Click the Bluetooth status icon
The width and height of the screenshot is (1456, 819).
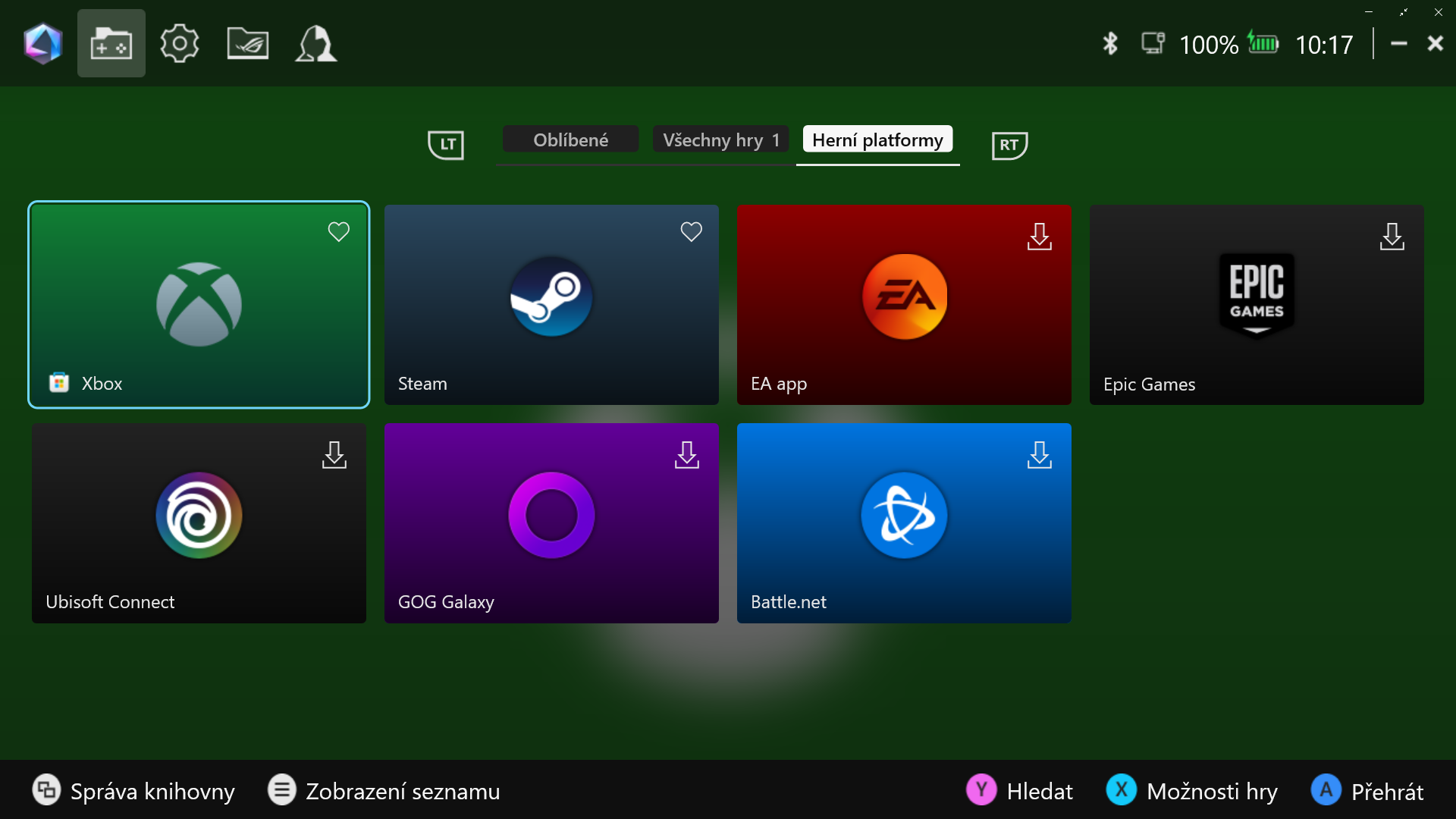point(1110,44)
